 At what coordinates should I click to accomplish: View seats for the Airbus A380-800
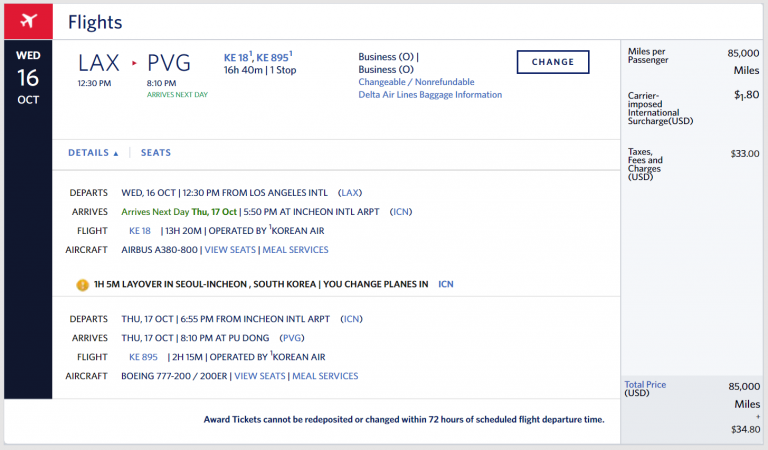(x=230, y=250)
